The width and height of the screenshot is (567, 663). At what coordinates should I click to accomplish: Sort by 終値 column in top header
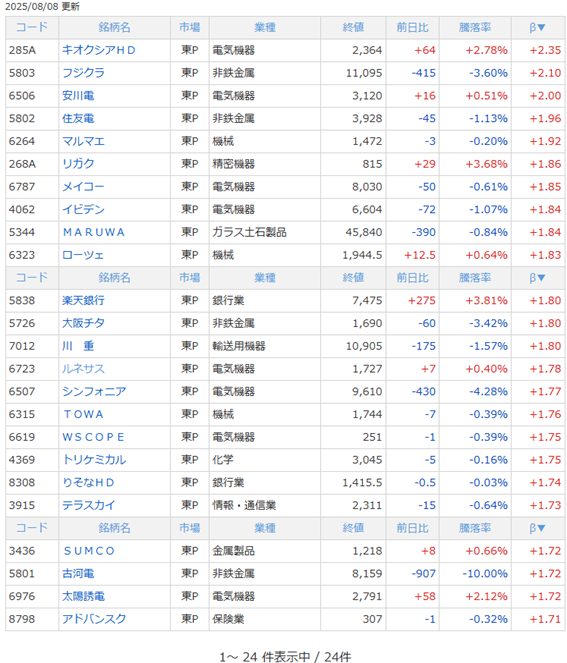(x=353, y=27)
